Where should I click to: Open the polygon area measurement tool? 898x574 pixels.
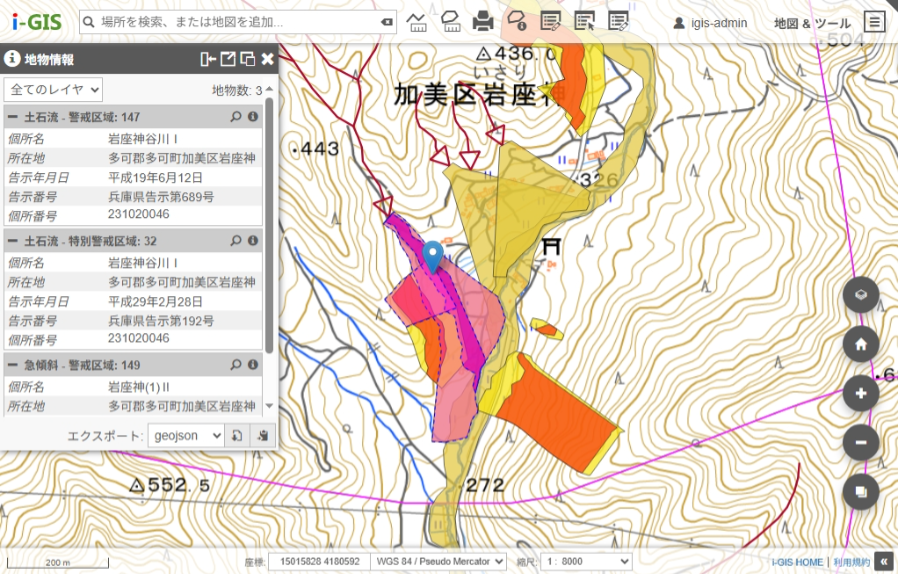[451, 22]
